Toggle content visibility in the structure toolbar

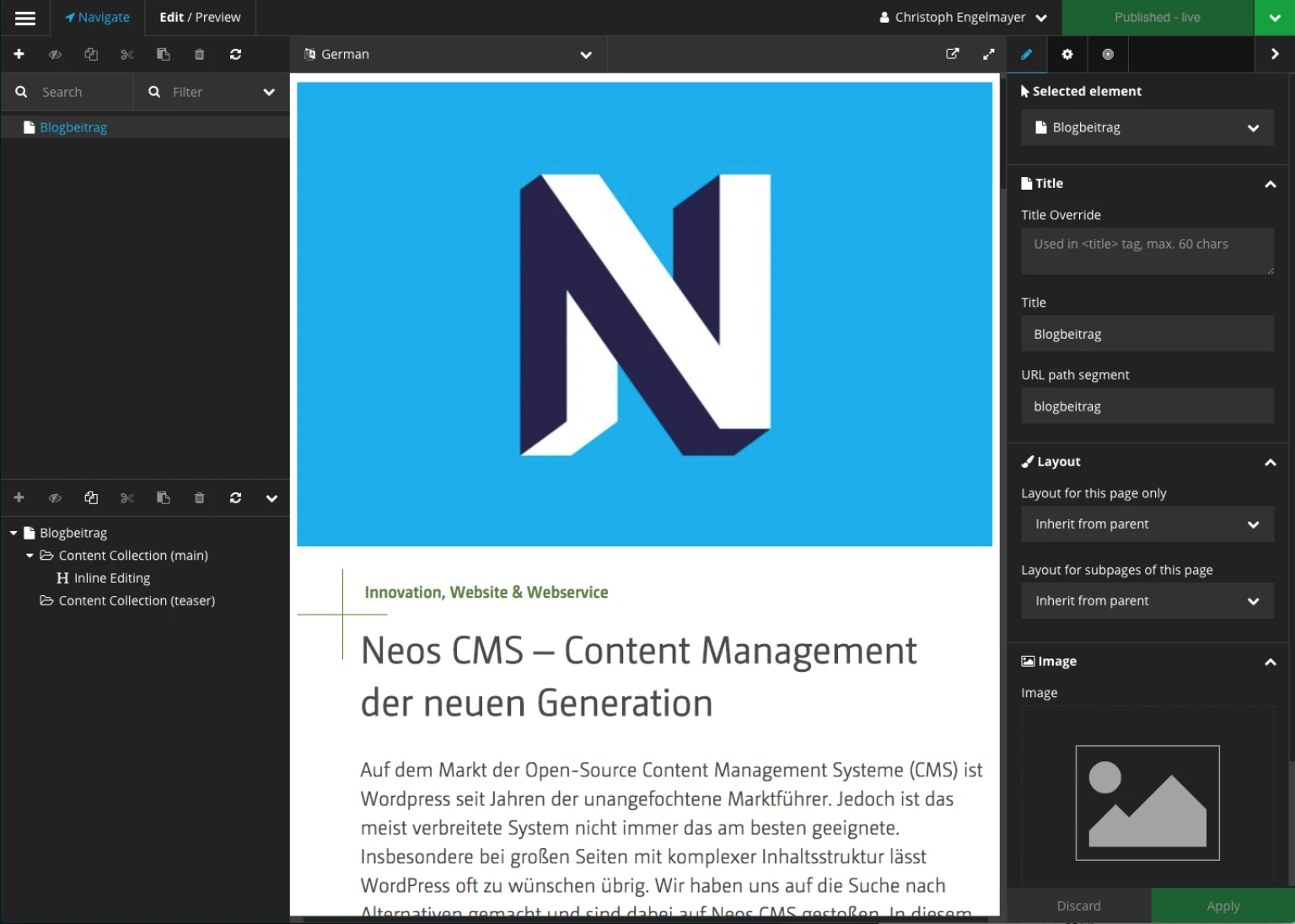tap(55, 498)
